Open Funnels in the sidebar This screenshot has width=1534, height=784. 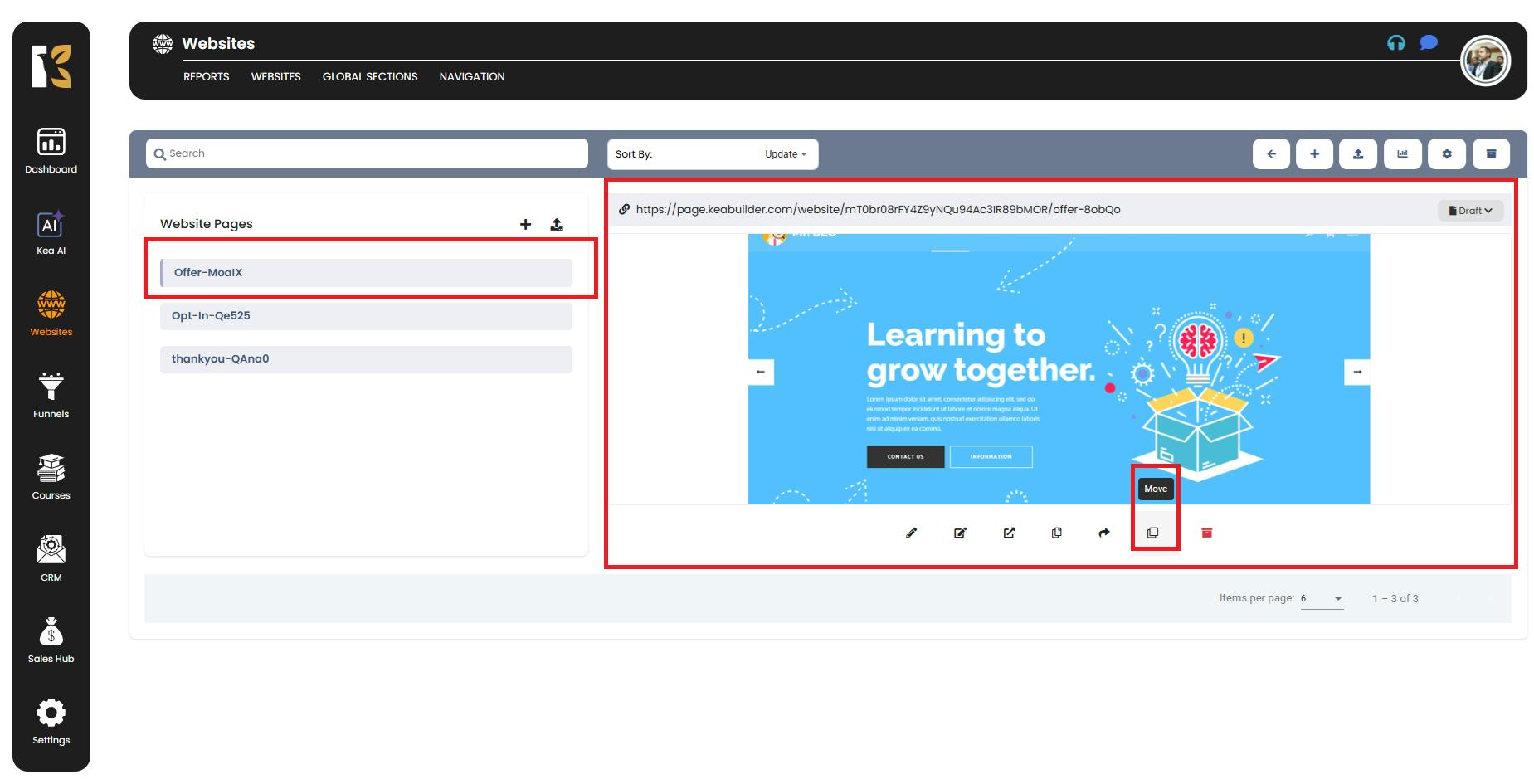click(51, 395)
